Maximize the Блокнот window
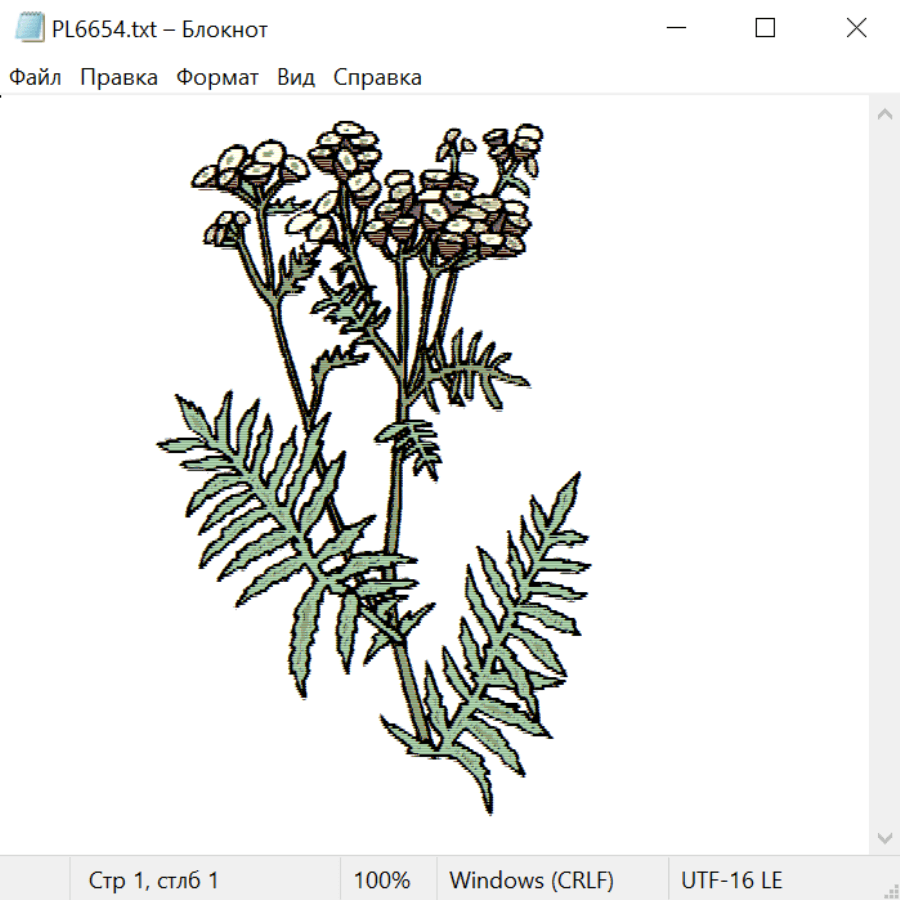Screen dimensions: 900x900 [765, 28]
